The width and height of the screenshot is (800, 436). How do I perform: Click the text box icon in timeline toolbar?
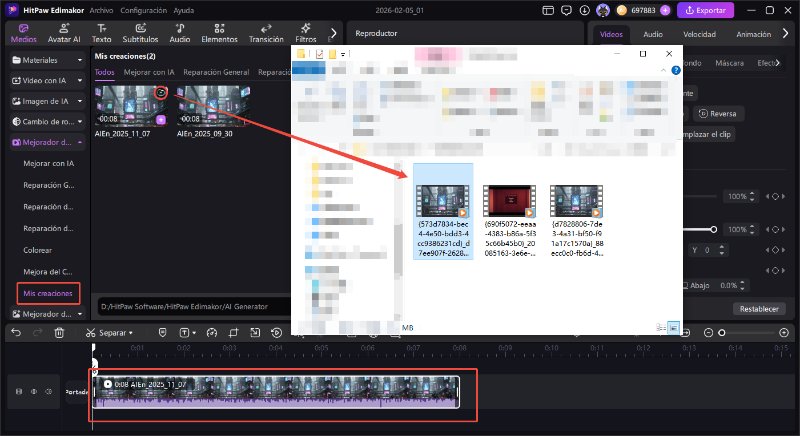pos(184,332)
